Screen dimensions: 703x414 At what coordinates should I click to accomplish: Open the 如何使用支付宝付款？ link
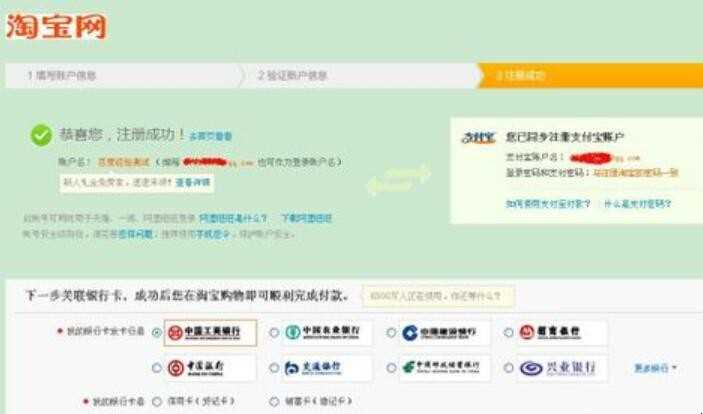coord(548,204)
